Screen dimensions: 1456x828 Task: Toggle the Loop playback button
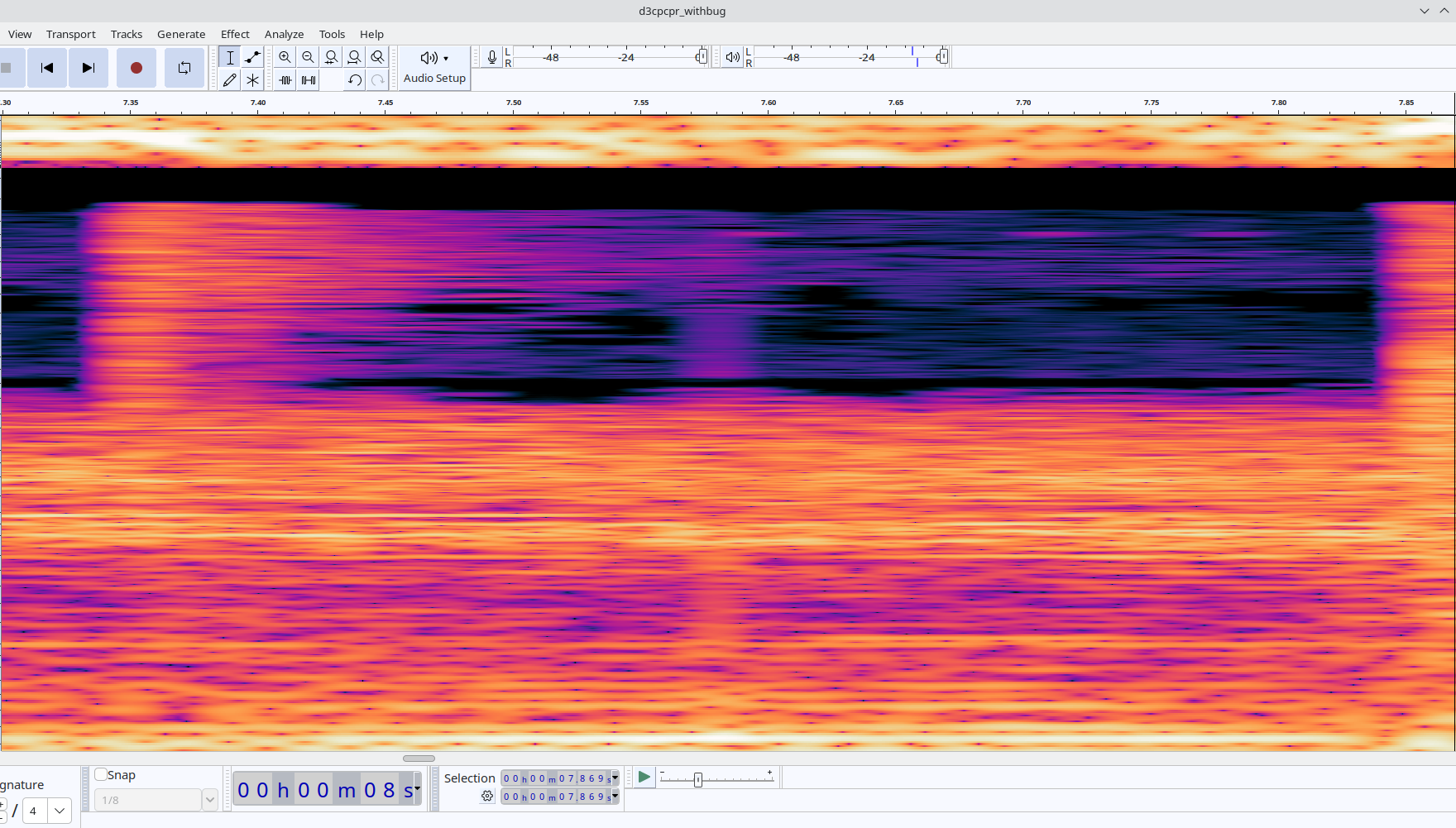click(x=184, y=68)
